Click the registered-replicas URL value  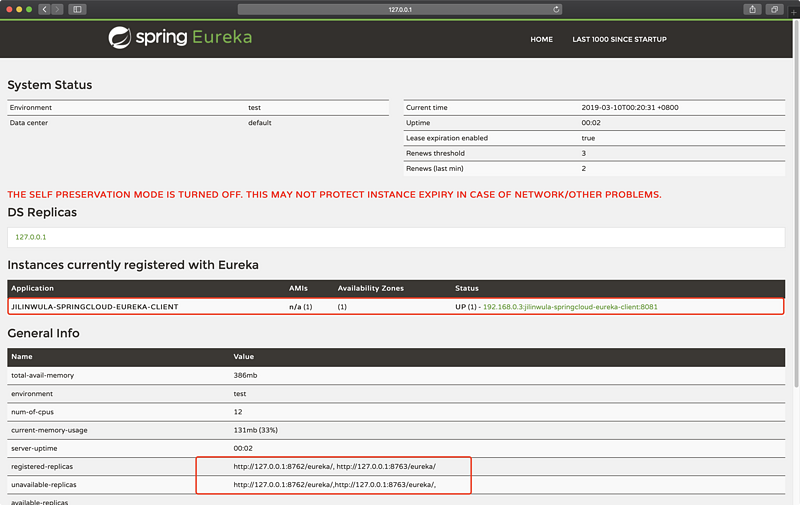pyautogui.click(x=335, y=467)
